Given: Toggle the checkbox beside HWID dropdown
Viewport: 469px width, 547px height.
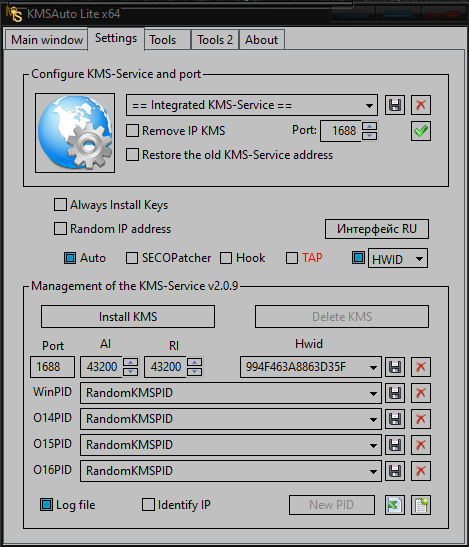Looking at the screenshot, I should click(358, 257).
